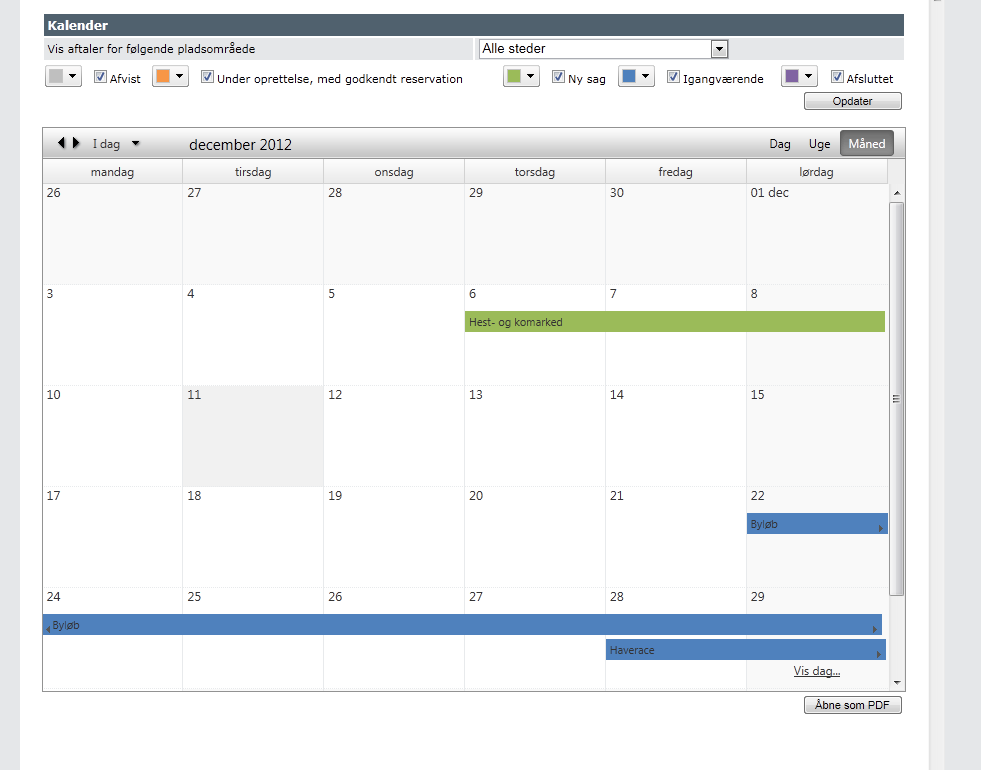Image resolution: width=981 pixels, height=770 pixels.
Task: Open the Byløb event spanning 24–29
Action: [x=462, y=624]
